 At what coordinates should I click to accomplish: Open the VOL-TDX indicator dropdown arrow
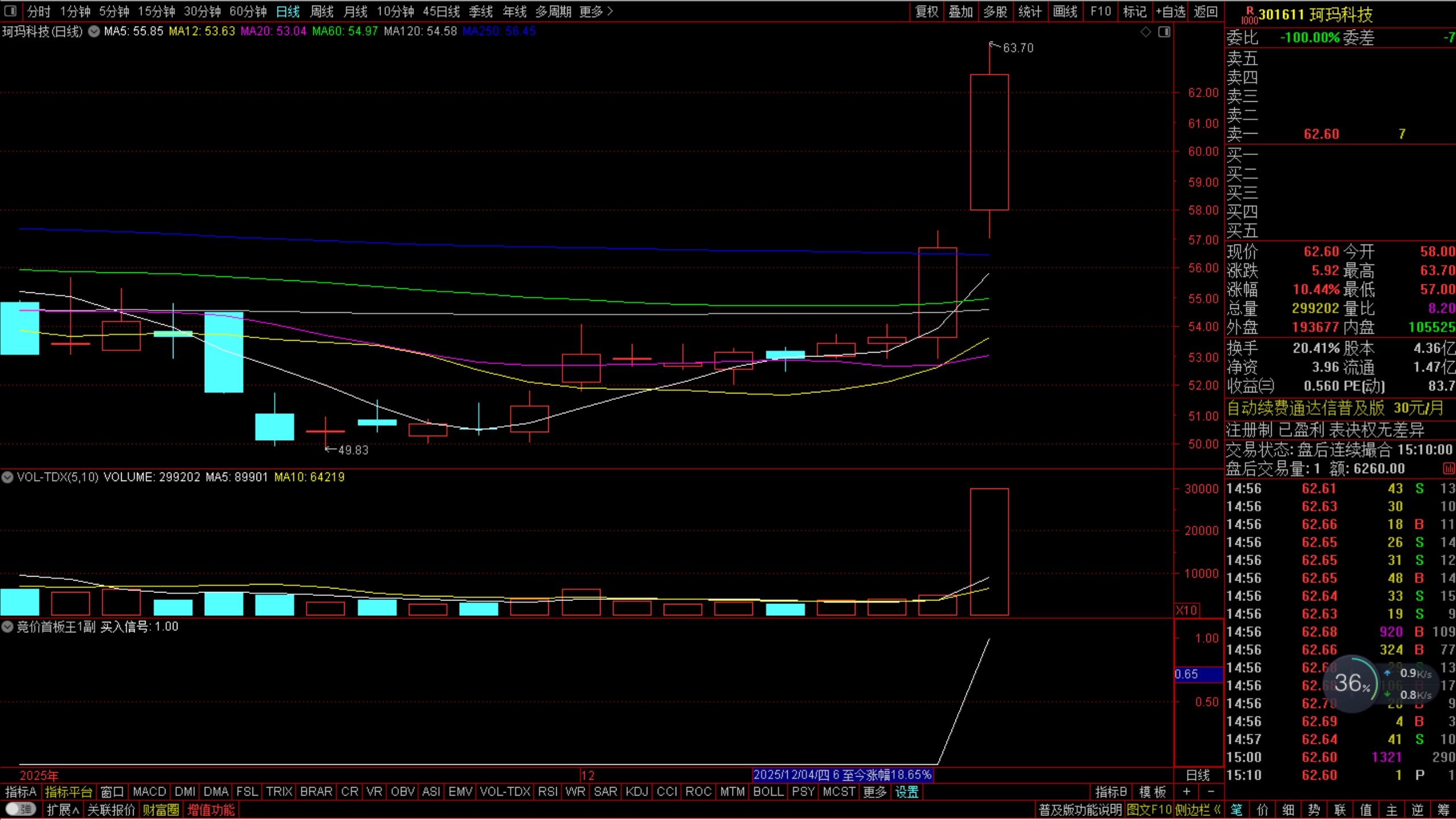pos(7,477)
